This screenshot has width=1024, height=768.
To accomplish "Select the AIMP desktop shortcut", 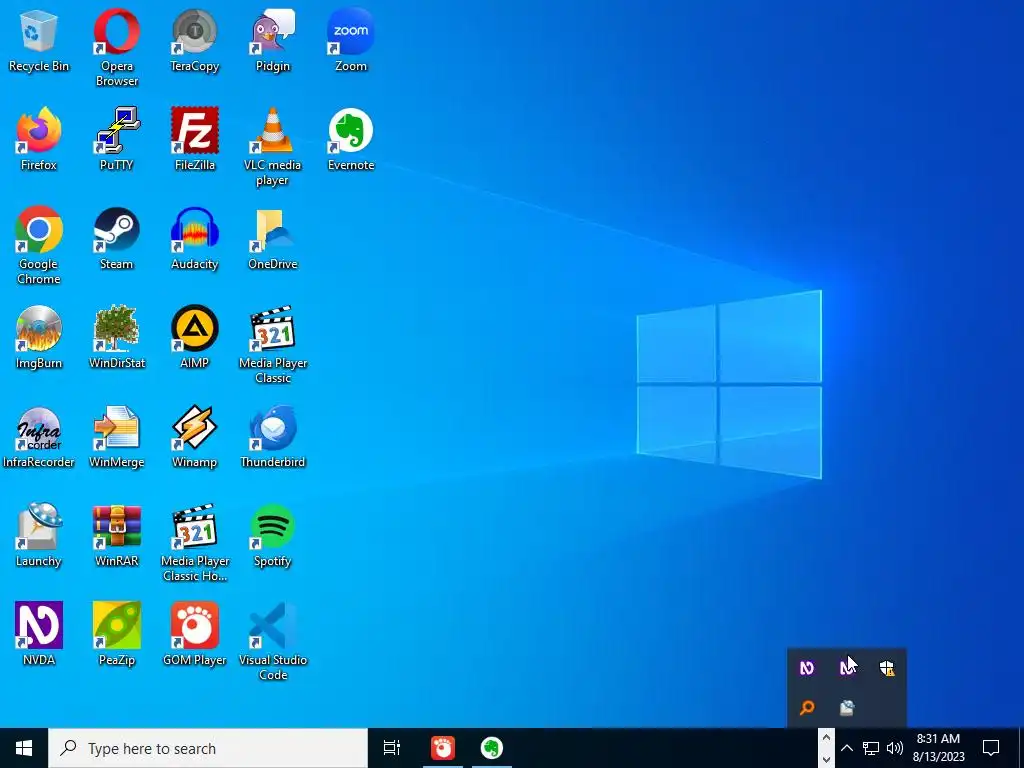I will (195, 337).
